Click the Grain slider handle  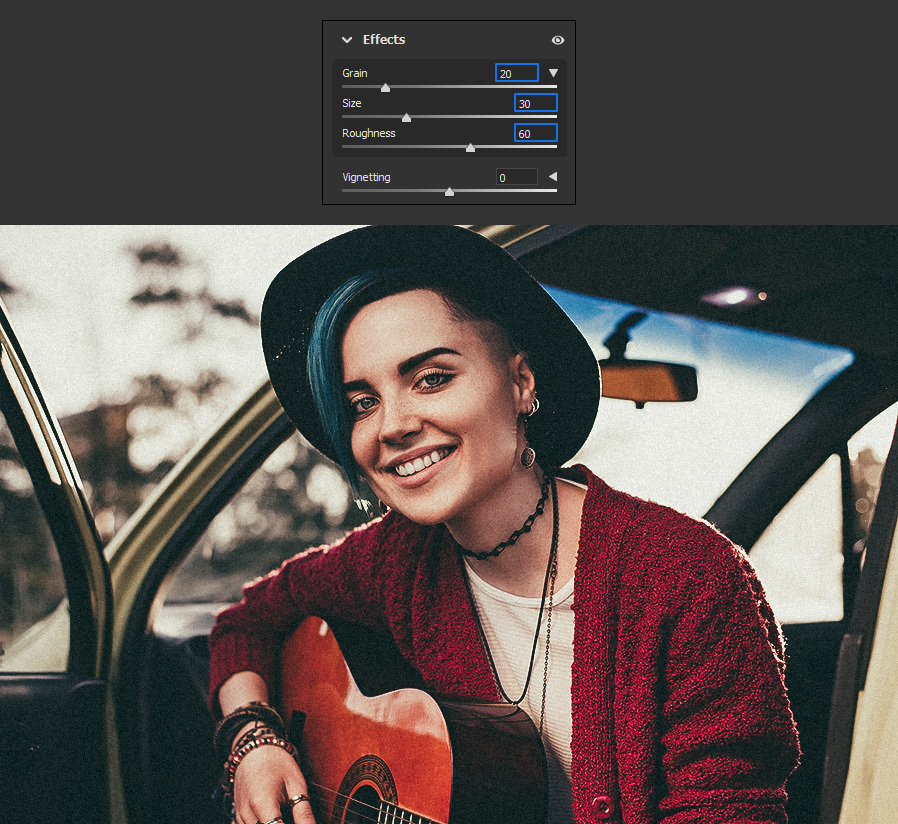click(x=385, y=88)
